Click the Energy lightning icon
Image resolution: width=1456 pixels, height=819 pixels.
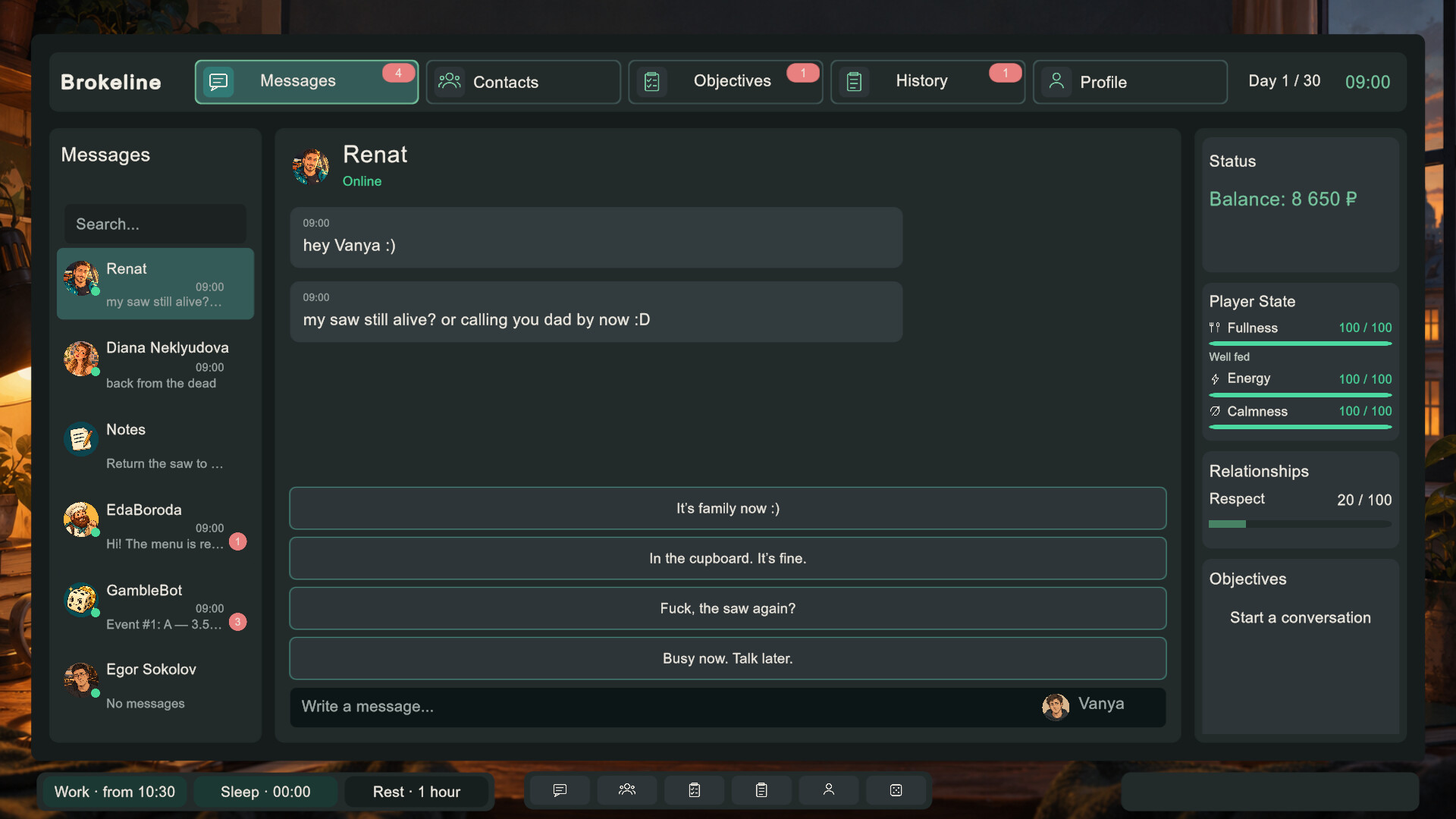click(x=1215, y=378)
